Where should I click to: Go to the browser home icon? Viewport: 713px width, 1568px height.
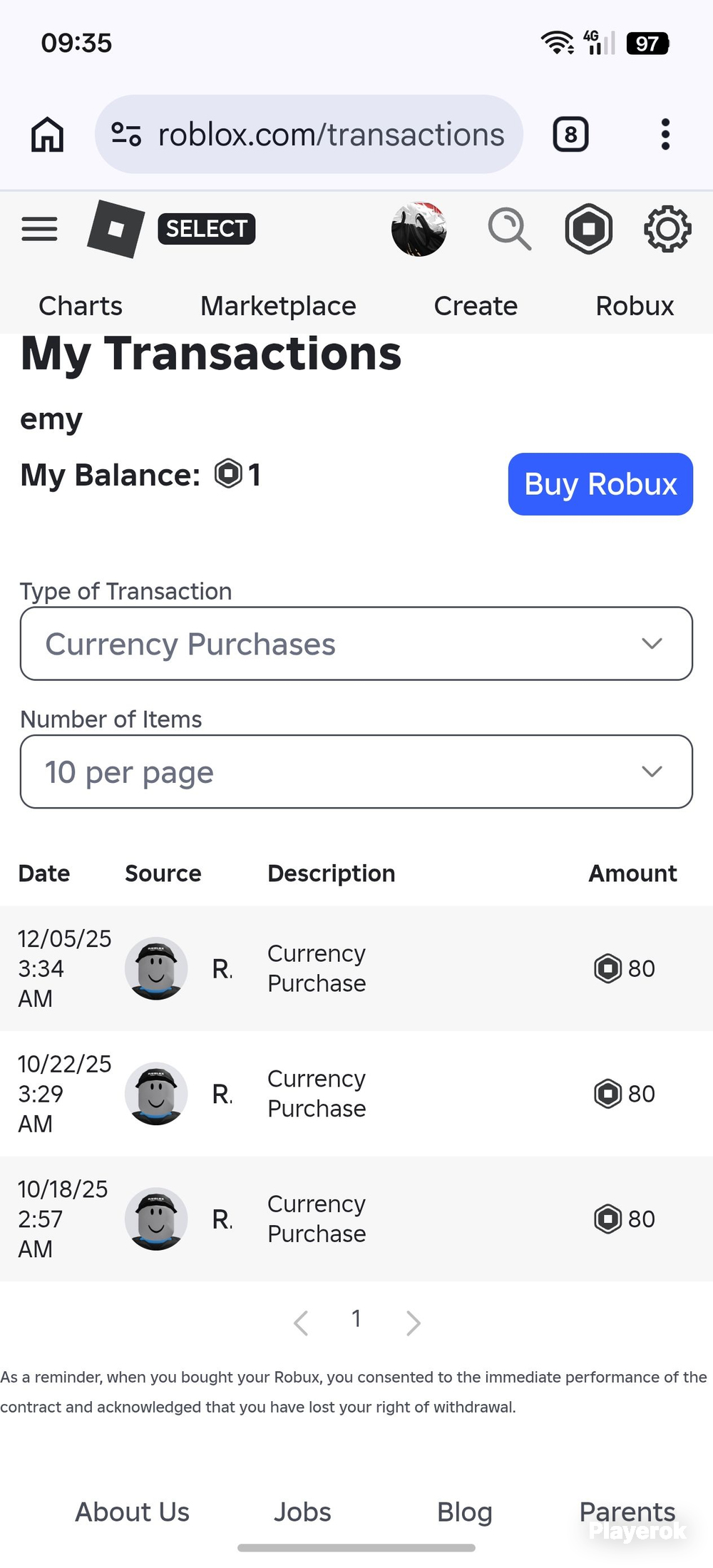48,134
